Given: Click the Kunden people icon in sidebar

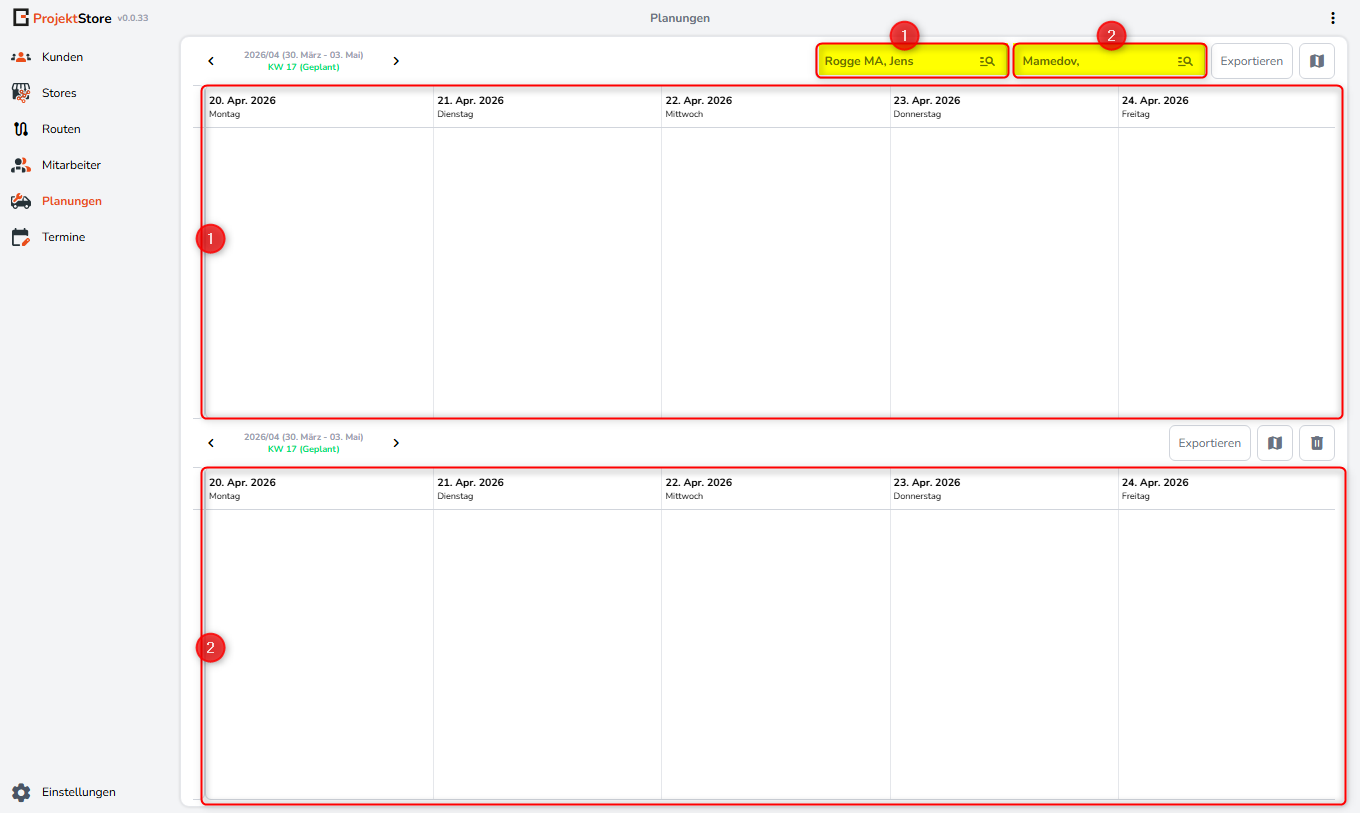Looking at the screenshot, I should click(21, 57).
